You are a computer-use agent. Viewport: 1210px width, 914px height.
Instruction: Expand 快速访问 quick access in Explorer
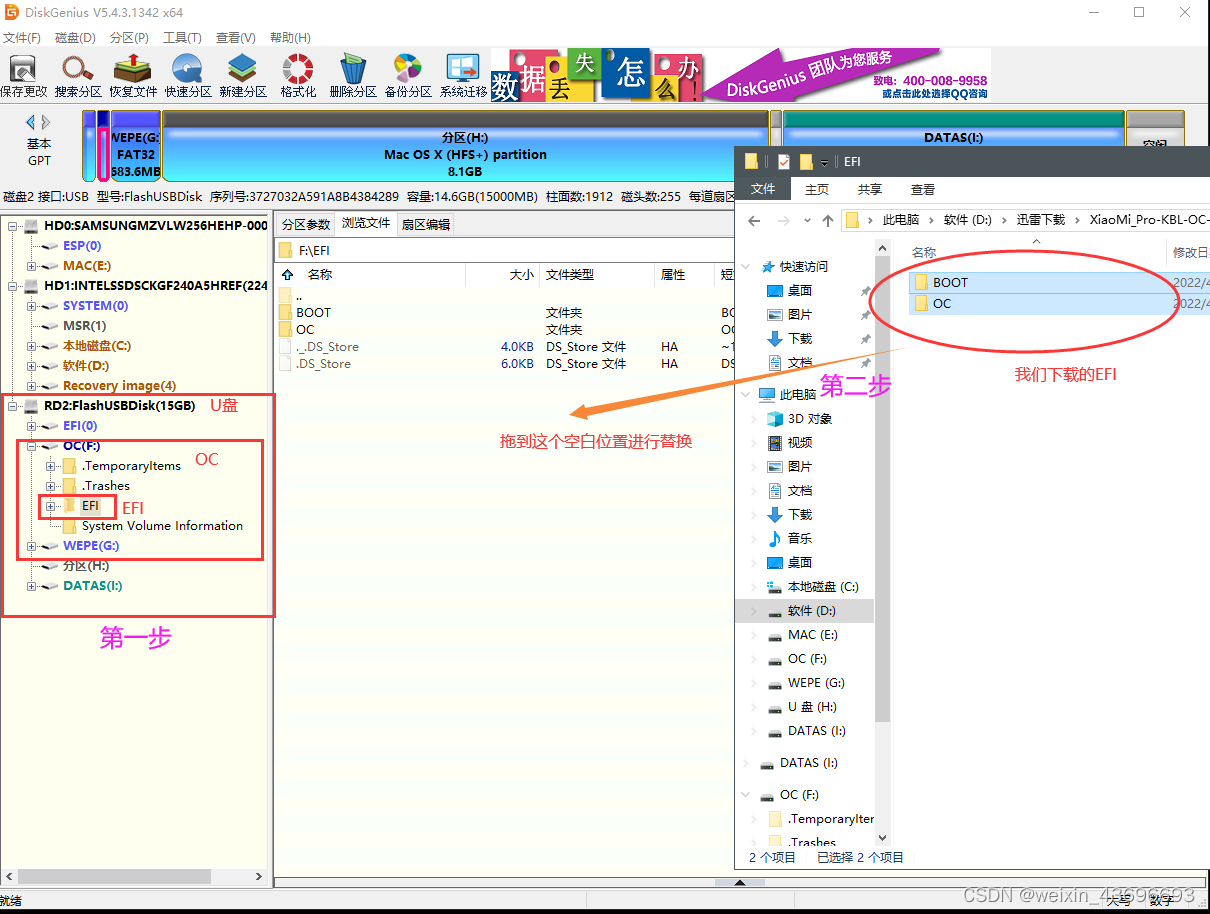coord(746,266)
